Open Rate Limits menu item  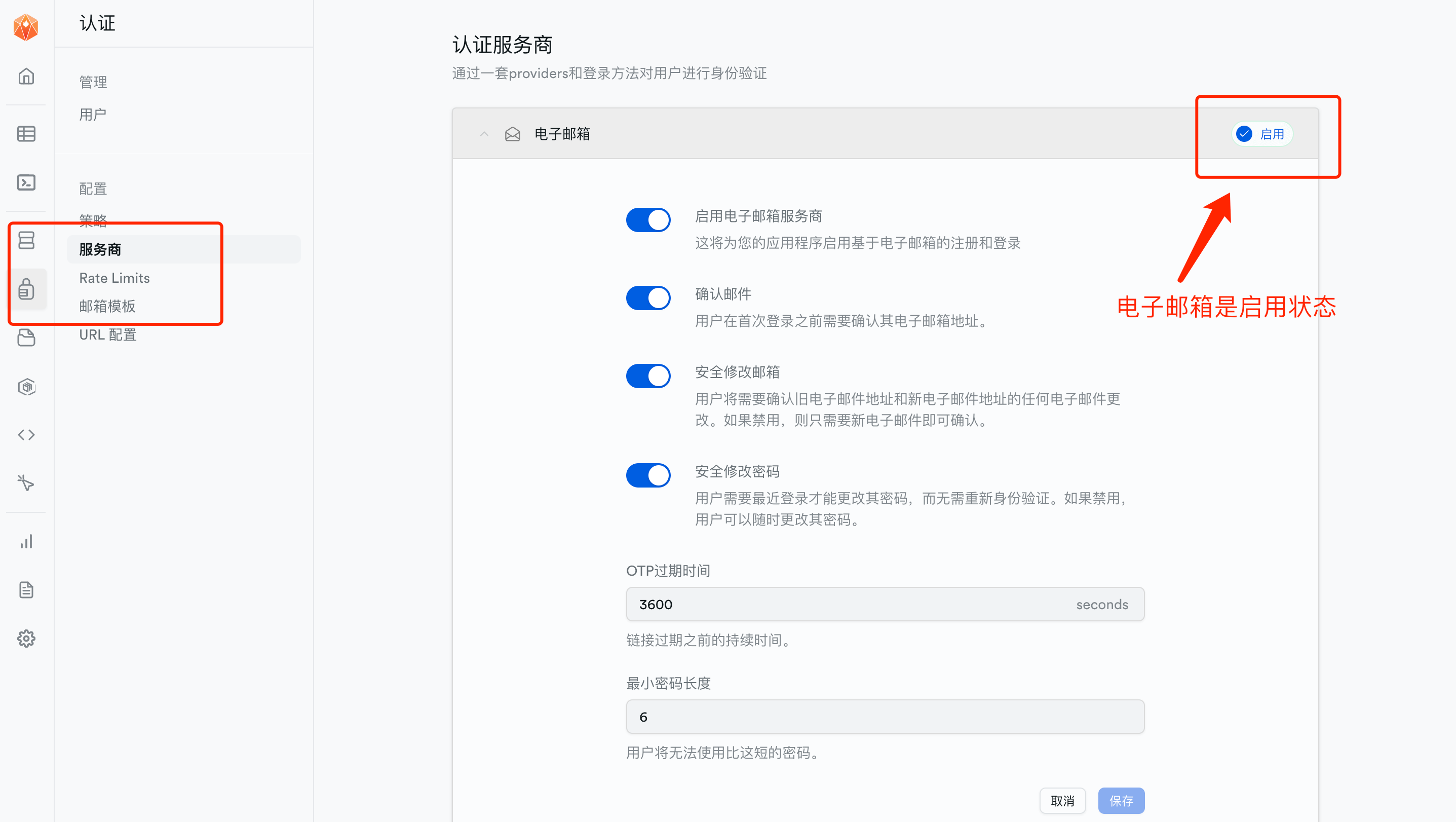click(114, 278)
